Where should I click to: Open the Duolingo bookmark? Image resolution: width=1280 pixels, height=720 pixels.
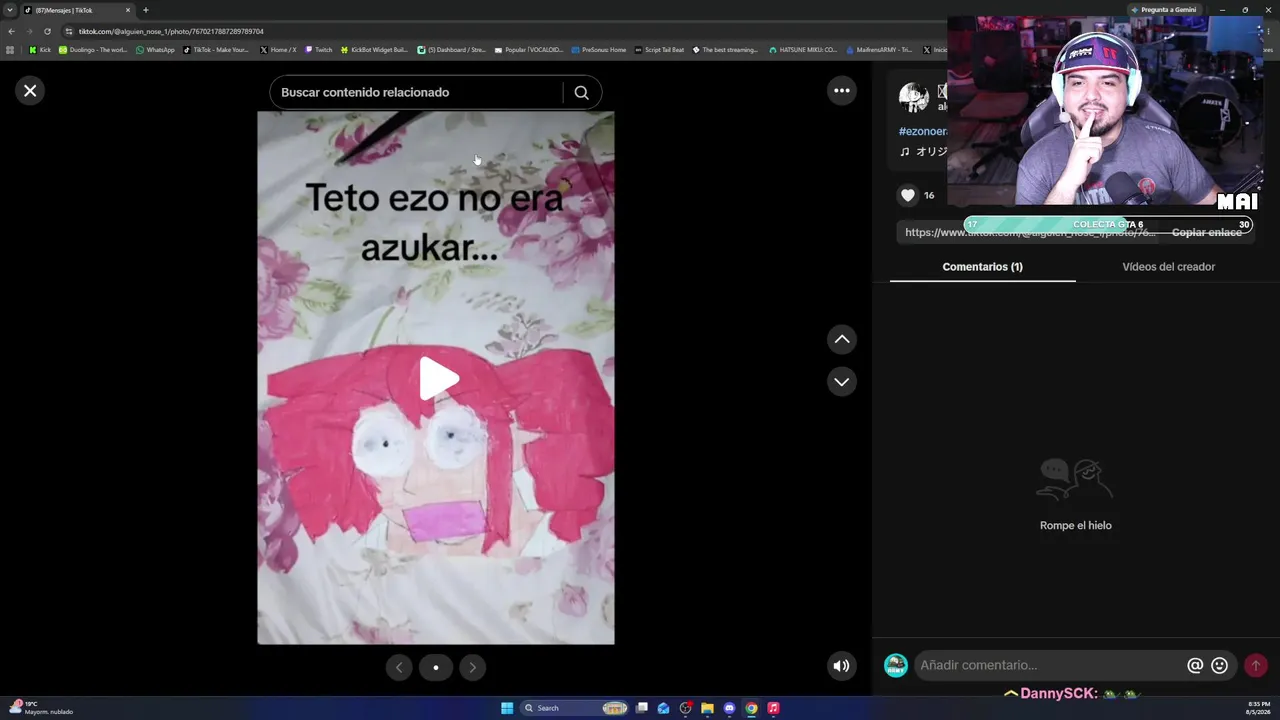pos(93,50)
